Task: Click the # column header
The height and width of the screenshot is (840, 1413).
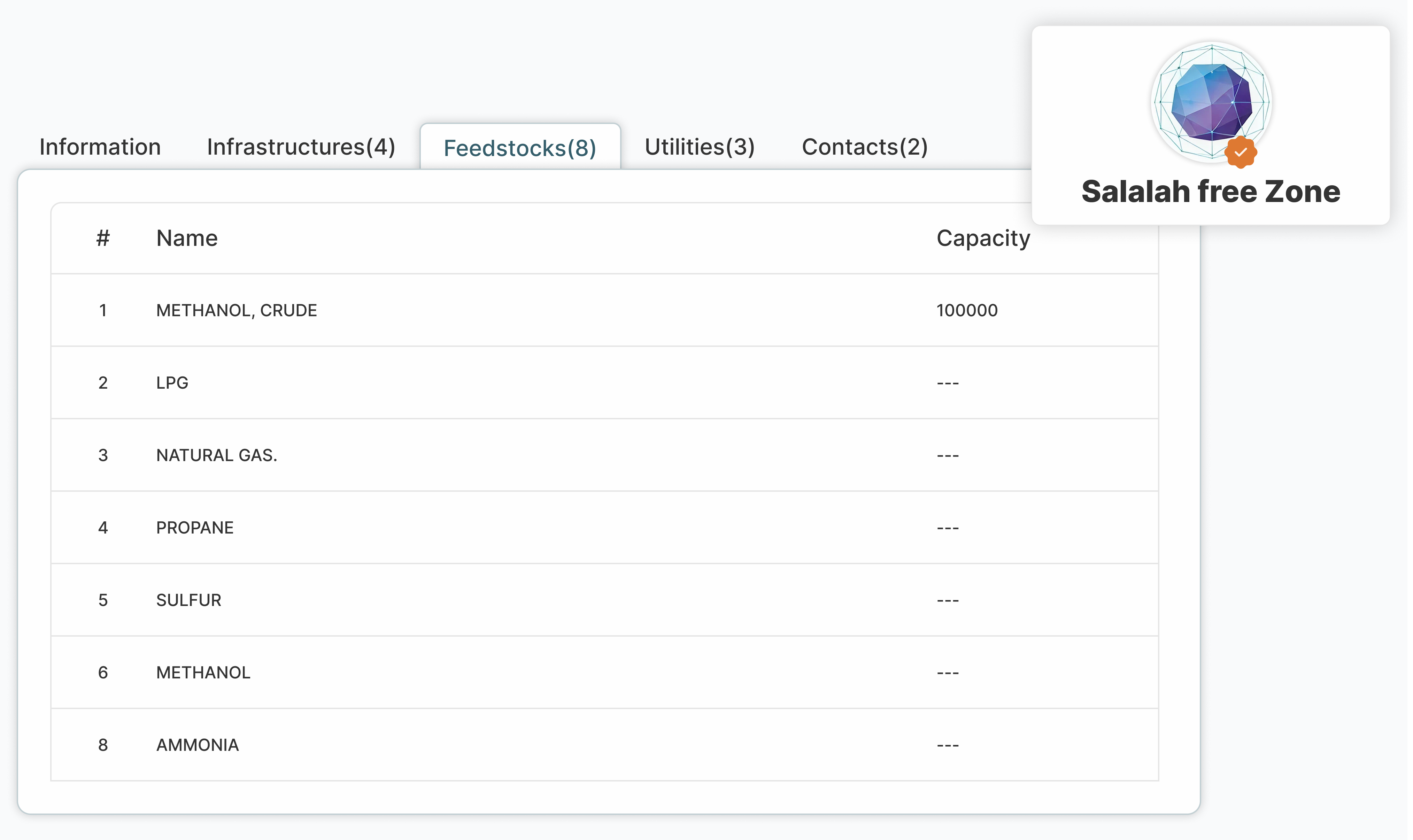Action: point(103,238)
